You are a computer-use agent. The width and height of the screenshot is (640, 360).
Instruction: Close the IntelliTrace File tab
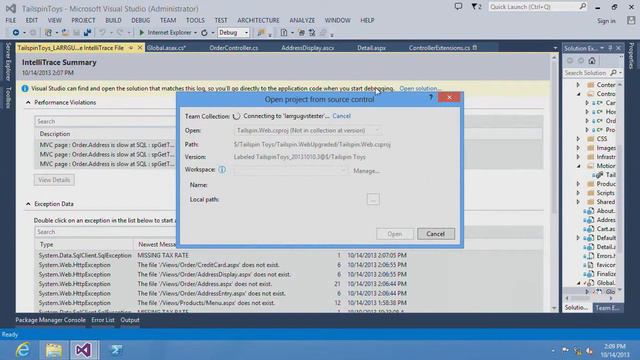[140, 48]
